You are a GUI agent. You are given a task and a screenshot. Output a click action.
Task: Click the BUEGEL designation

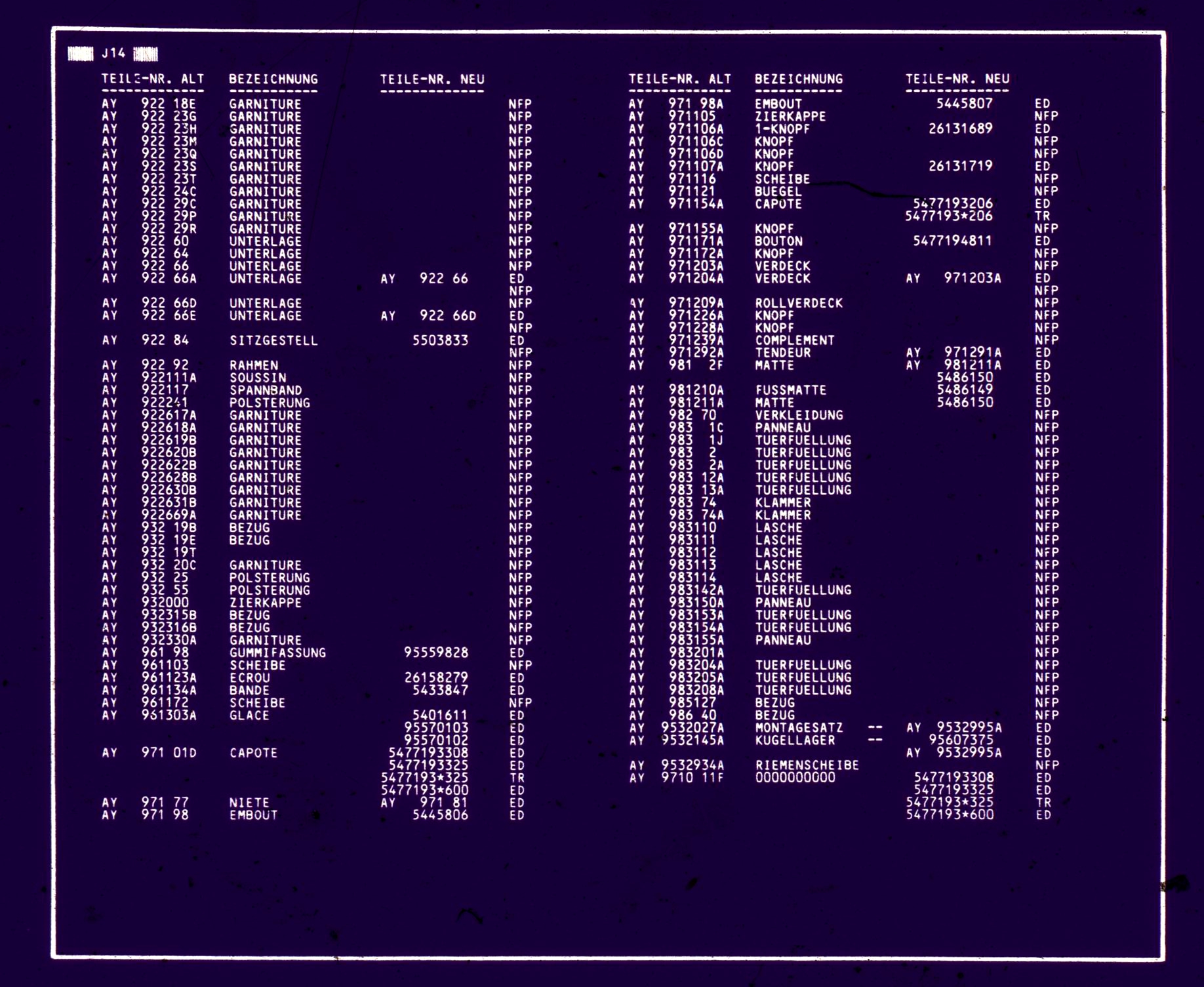pos(778,191)
